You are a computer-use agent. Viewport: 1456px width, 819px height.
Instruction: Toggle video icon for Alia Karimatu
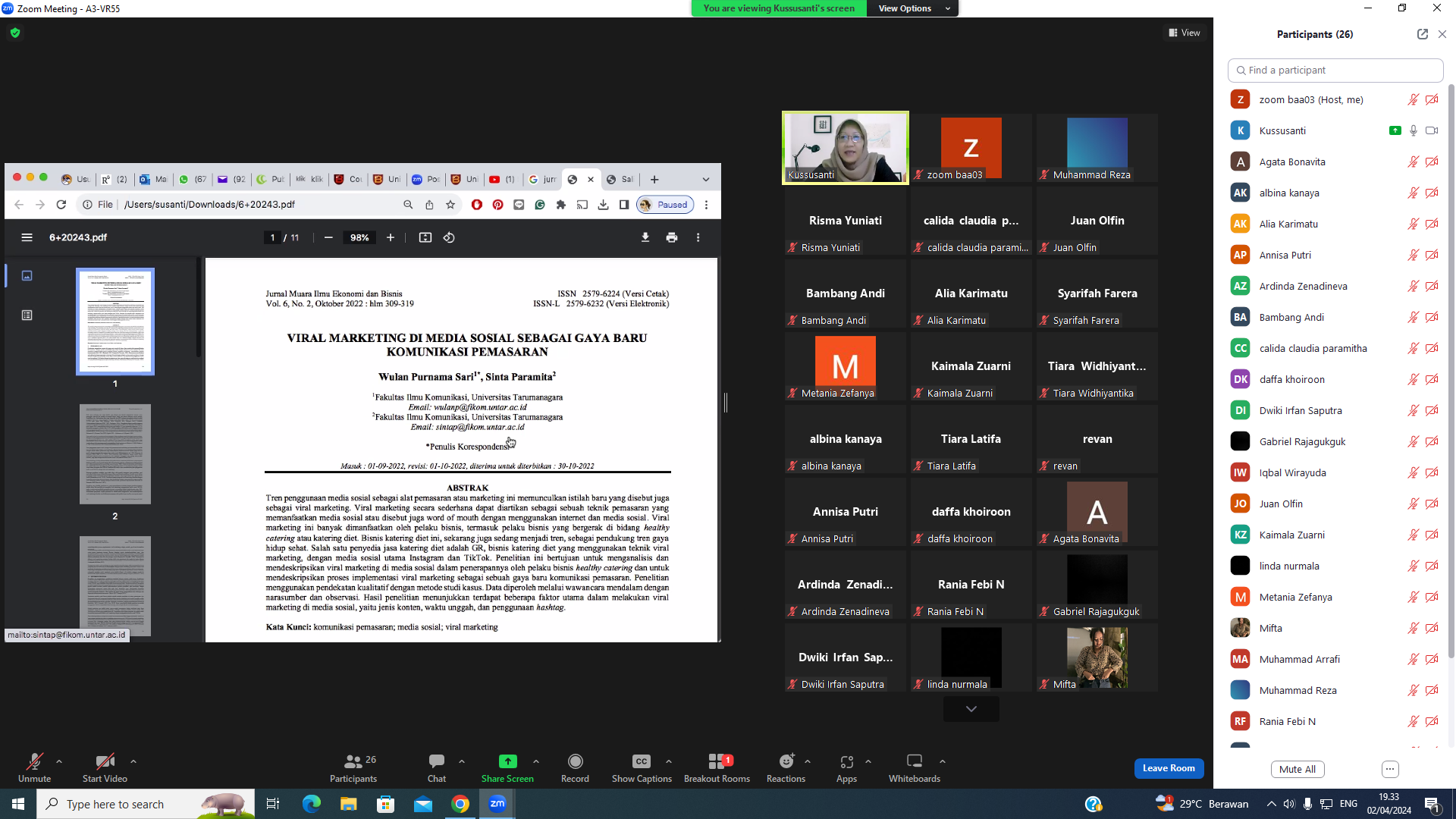pyautogui.click(x=1432, y=224)
